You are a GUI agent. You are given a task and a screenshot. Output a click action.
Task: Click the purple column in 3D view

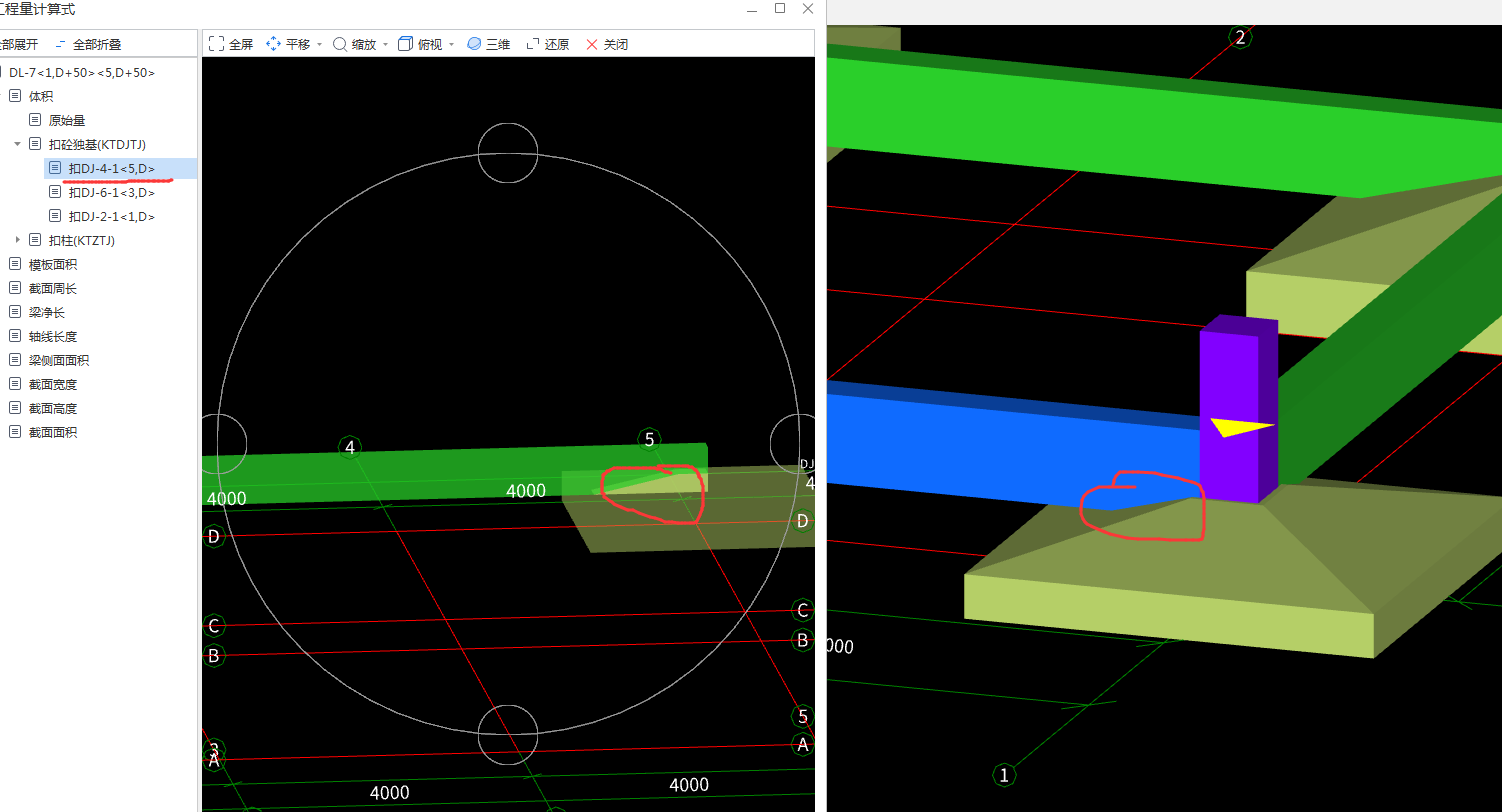1239,410
